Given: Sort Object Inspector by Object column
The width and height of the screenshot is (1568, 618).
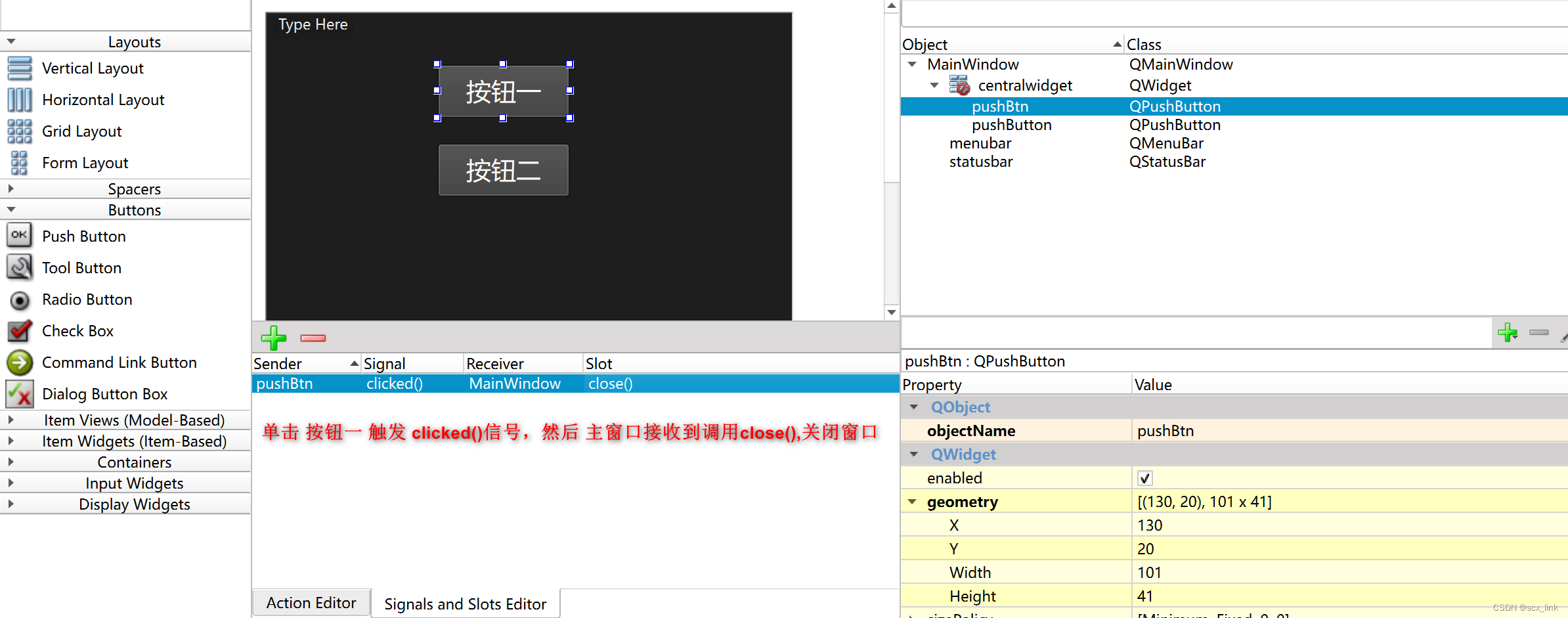Looking at the screenshot, I should (x=1013, y=44).
